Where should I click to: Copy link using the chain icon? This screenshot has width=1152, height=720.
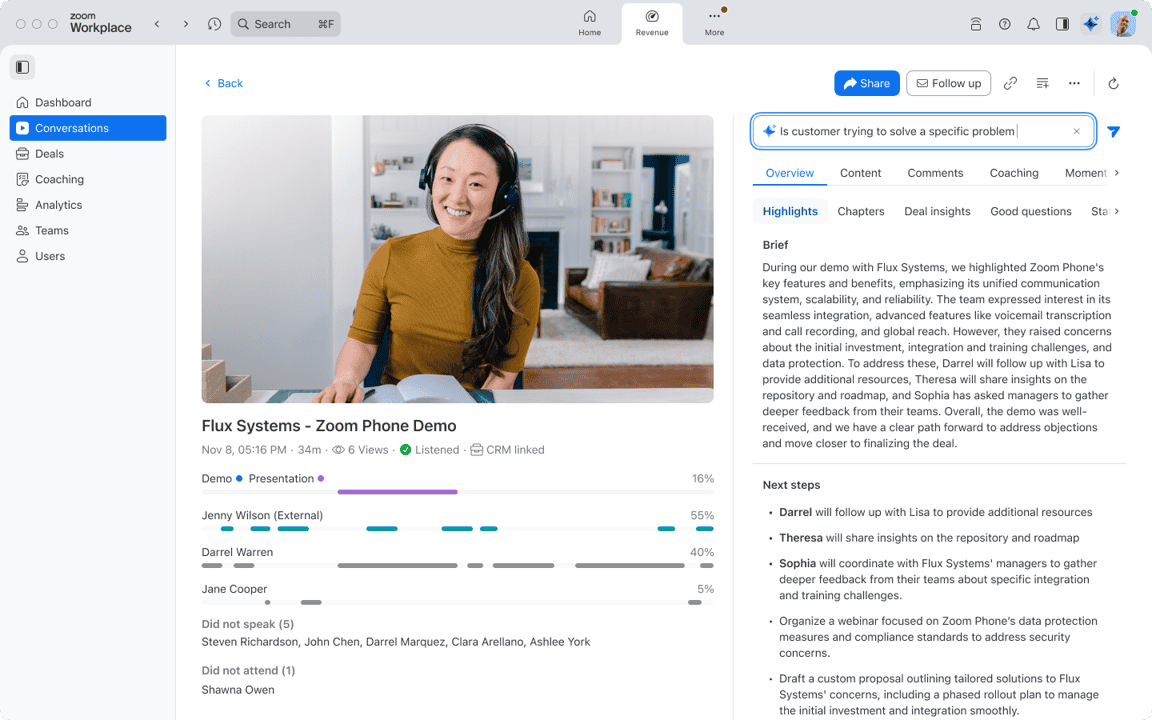tap(1010, 83)
